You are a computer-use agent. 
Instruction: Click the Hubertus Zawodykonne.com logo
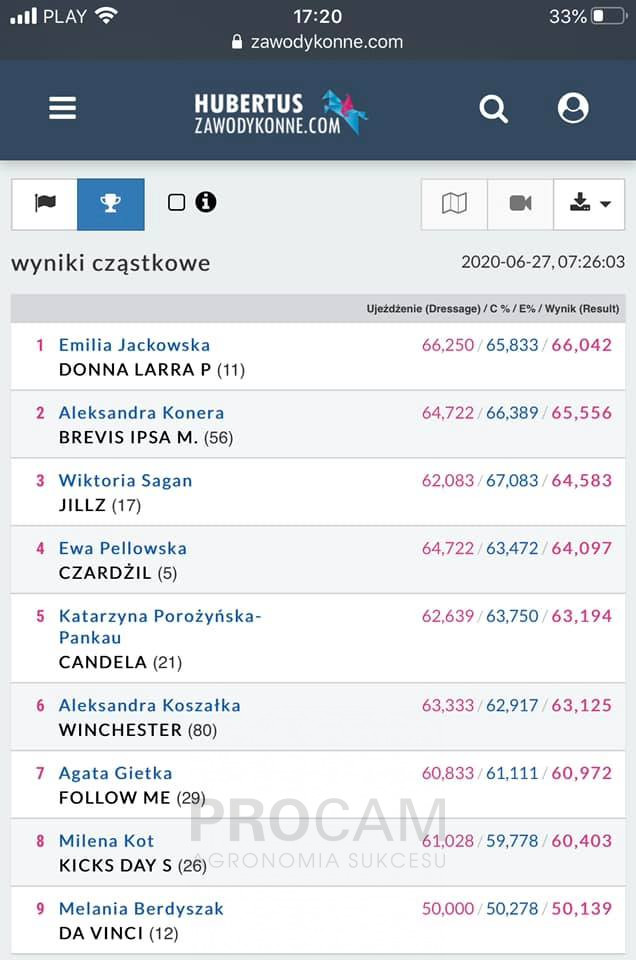pos(280,112)
